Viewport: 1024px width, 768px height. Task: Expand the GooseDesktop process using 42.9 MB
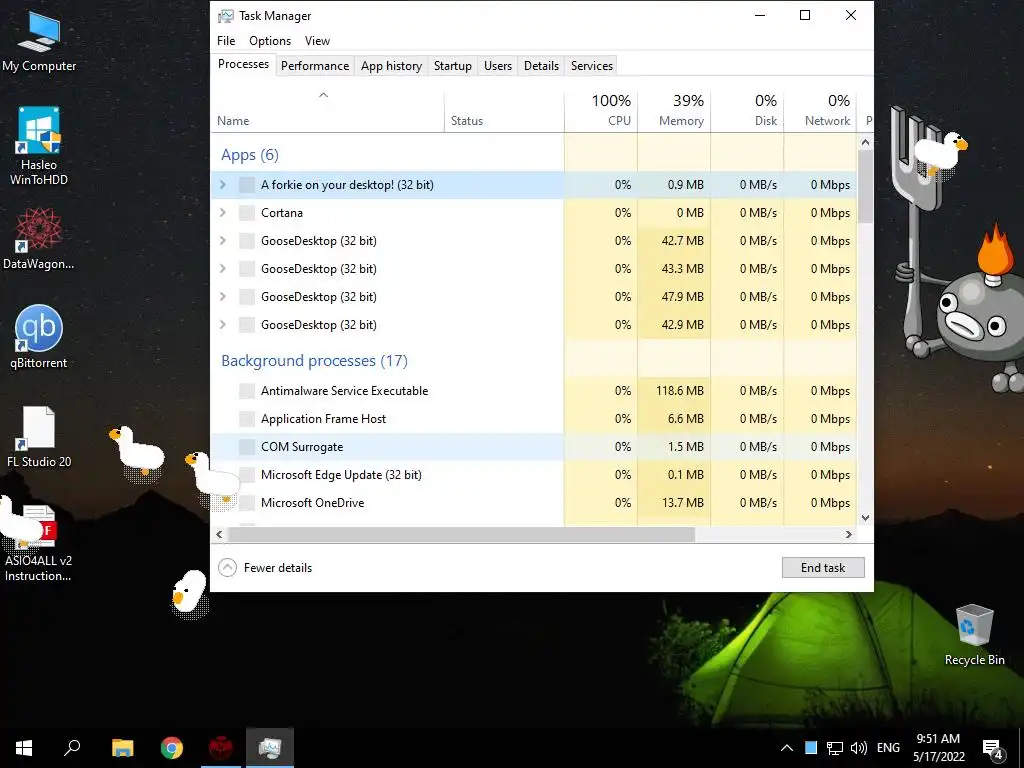pos(223,325)
